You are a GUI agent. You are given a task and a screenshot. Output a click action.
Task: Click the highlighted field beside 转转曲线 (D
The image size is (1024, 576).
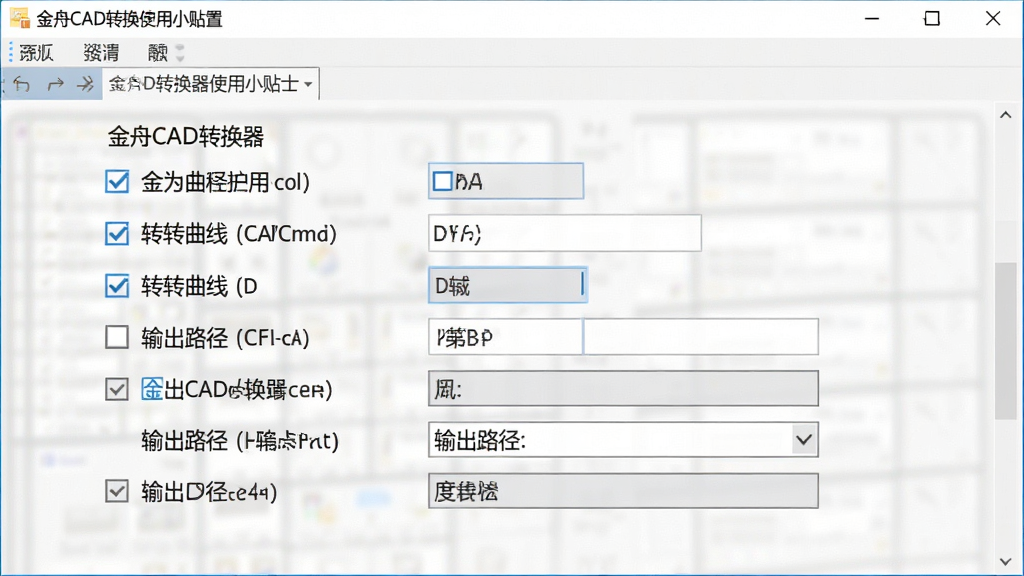pyautogui.click(x=507, y=285)
